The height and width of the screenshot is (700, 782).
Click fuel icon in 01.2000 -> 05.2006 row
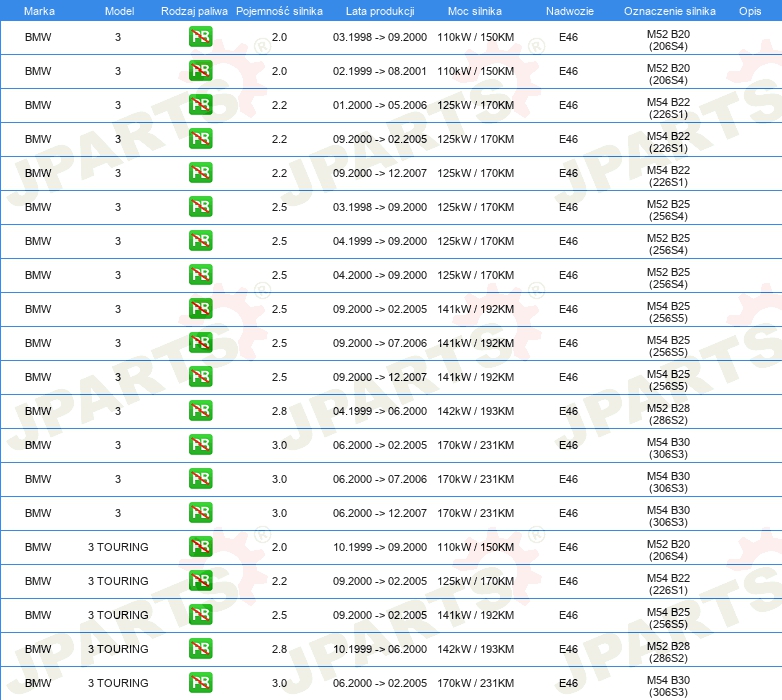[x=200, y=105]
